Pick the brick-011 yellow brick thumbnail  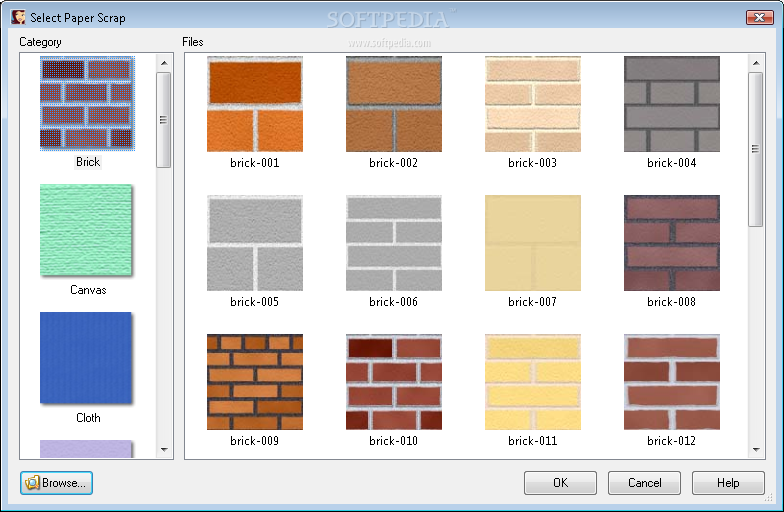coord(532,382)
